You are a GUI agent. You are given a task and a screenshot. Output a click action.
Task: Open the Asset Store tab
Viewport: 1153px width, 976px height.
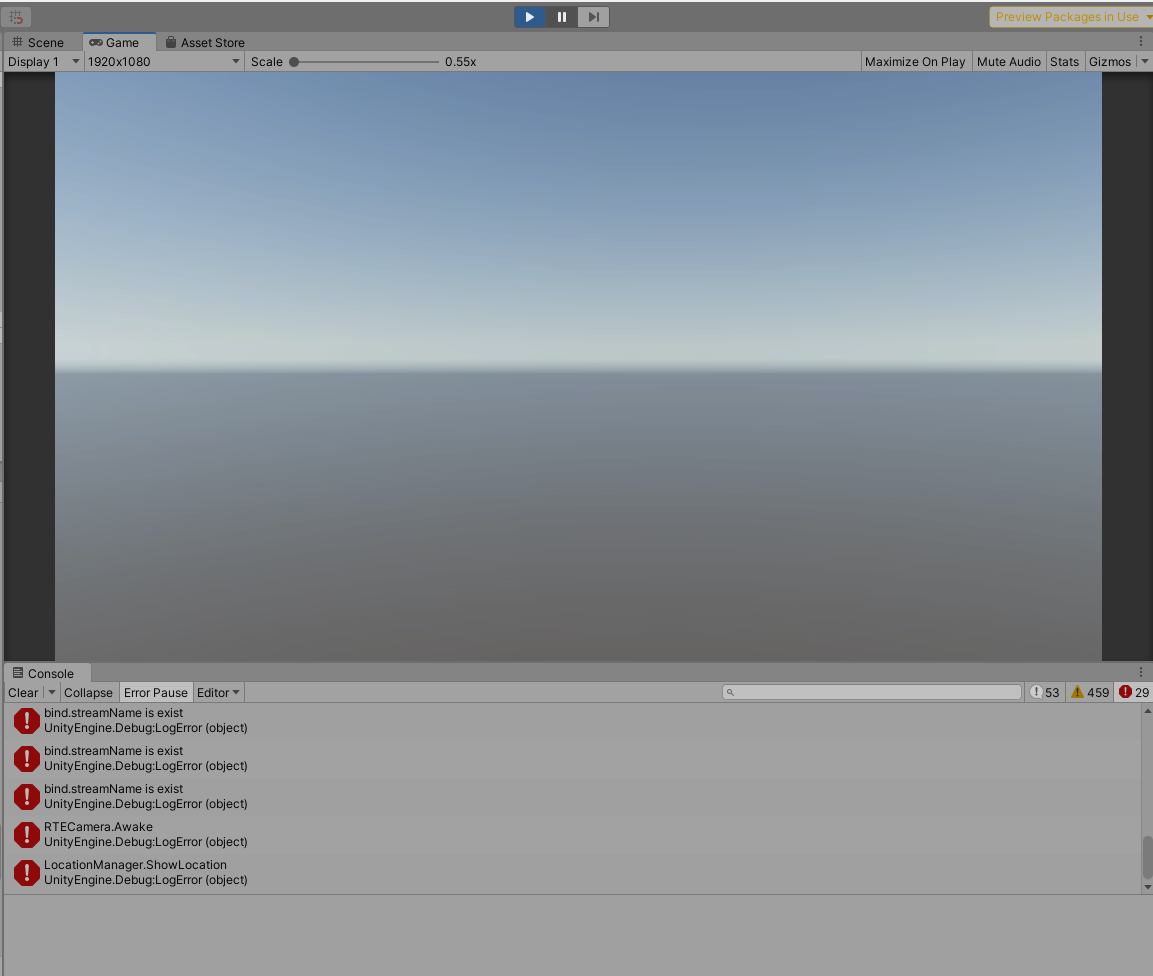click(x=204, y=42)
